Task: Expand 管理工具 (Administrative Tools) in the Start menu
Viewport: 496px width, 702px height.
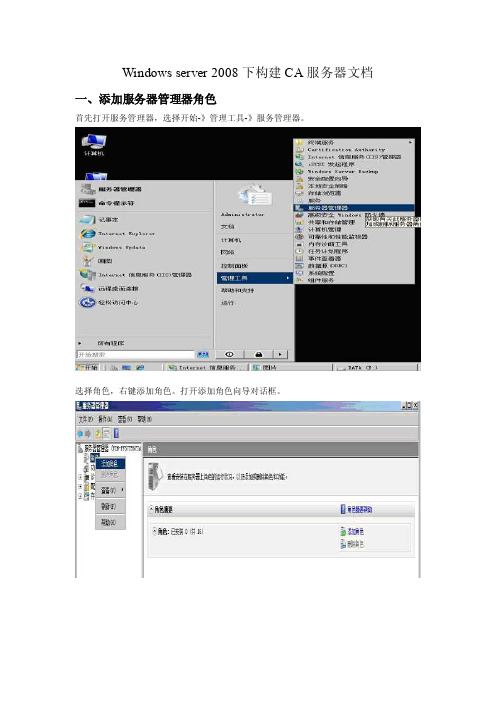Action: [x=255, y=278]
